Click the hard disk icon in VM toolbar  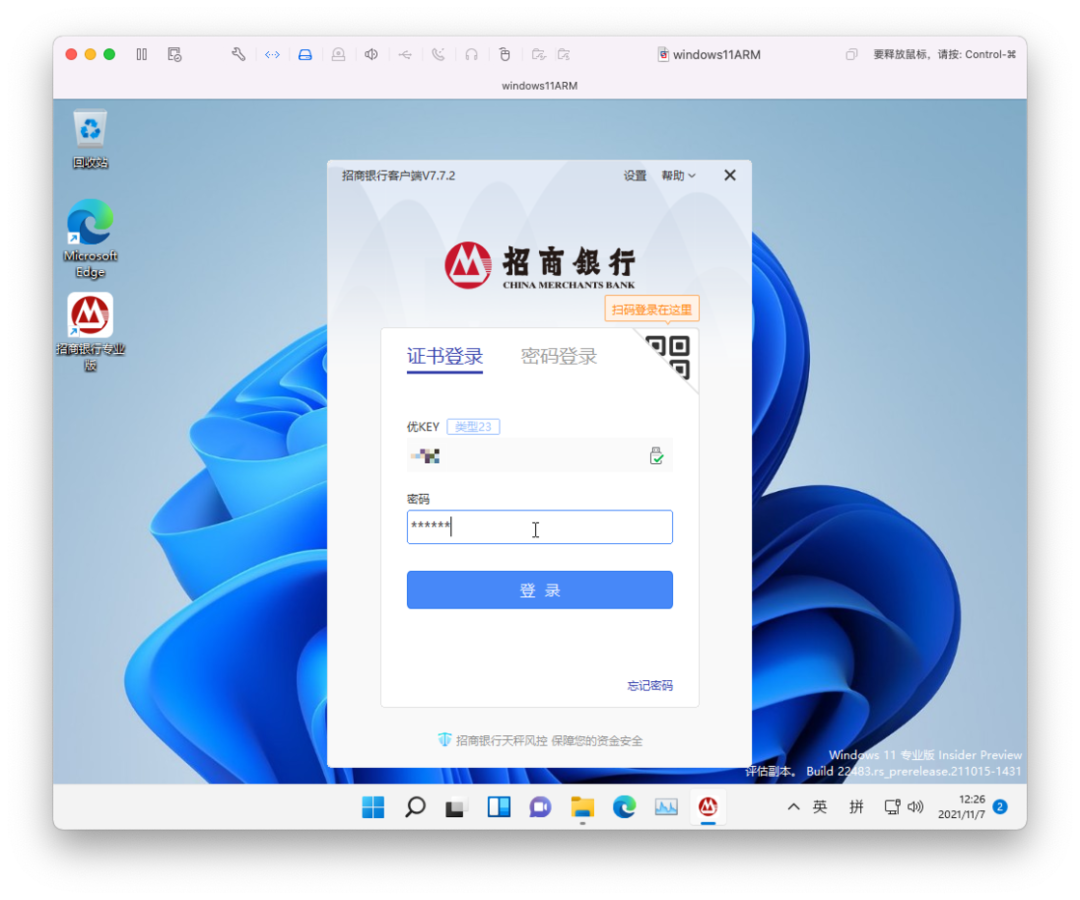305,54
